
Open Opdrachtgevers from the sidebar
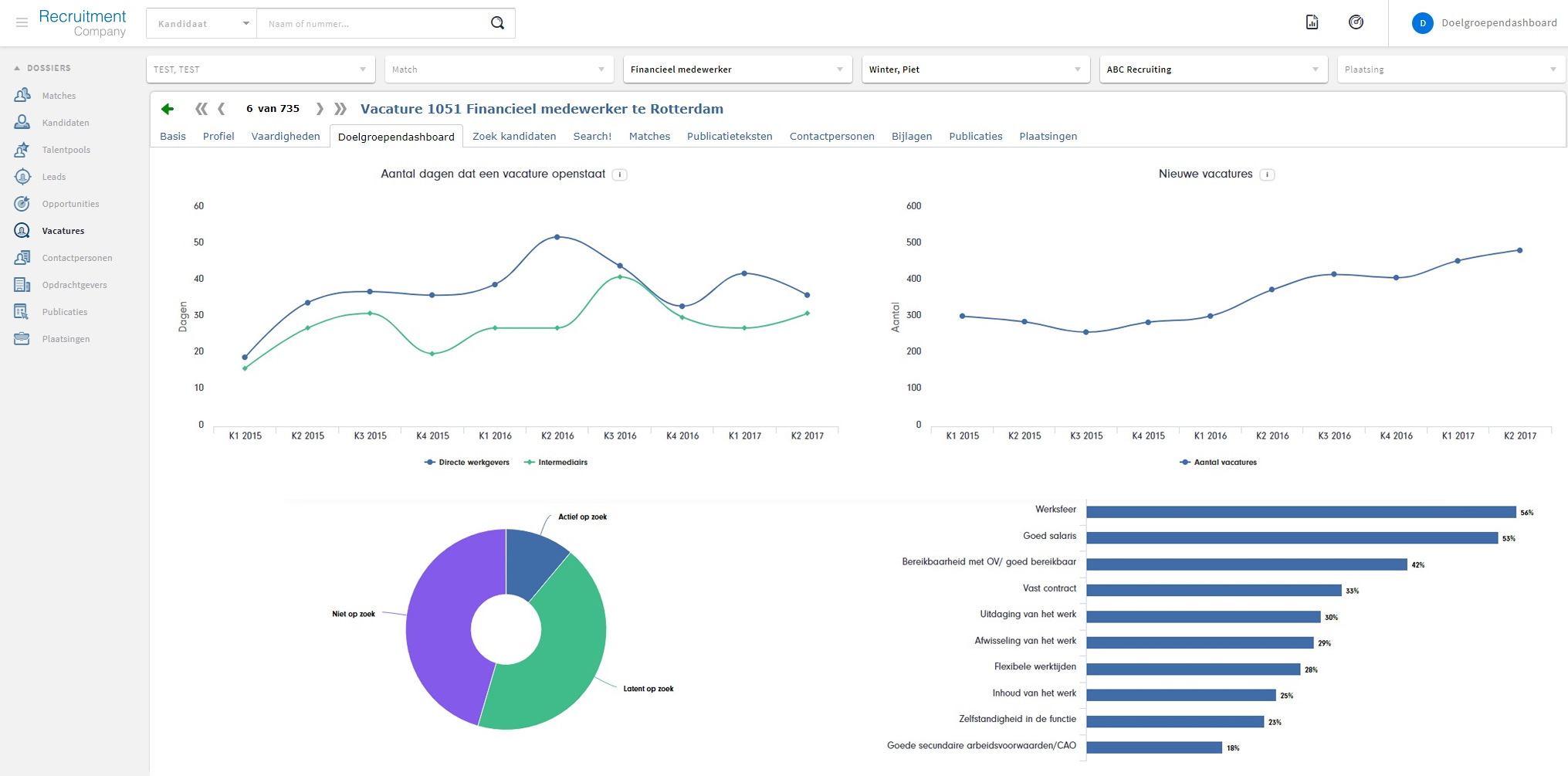tap(74, 285)
